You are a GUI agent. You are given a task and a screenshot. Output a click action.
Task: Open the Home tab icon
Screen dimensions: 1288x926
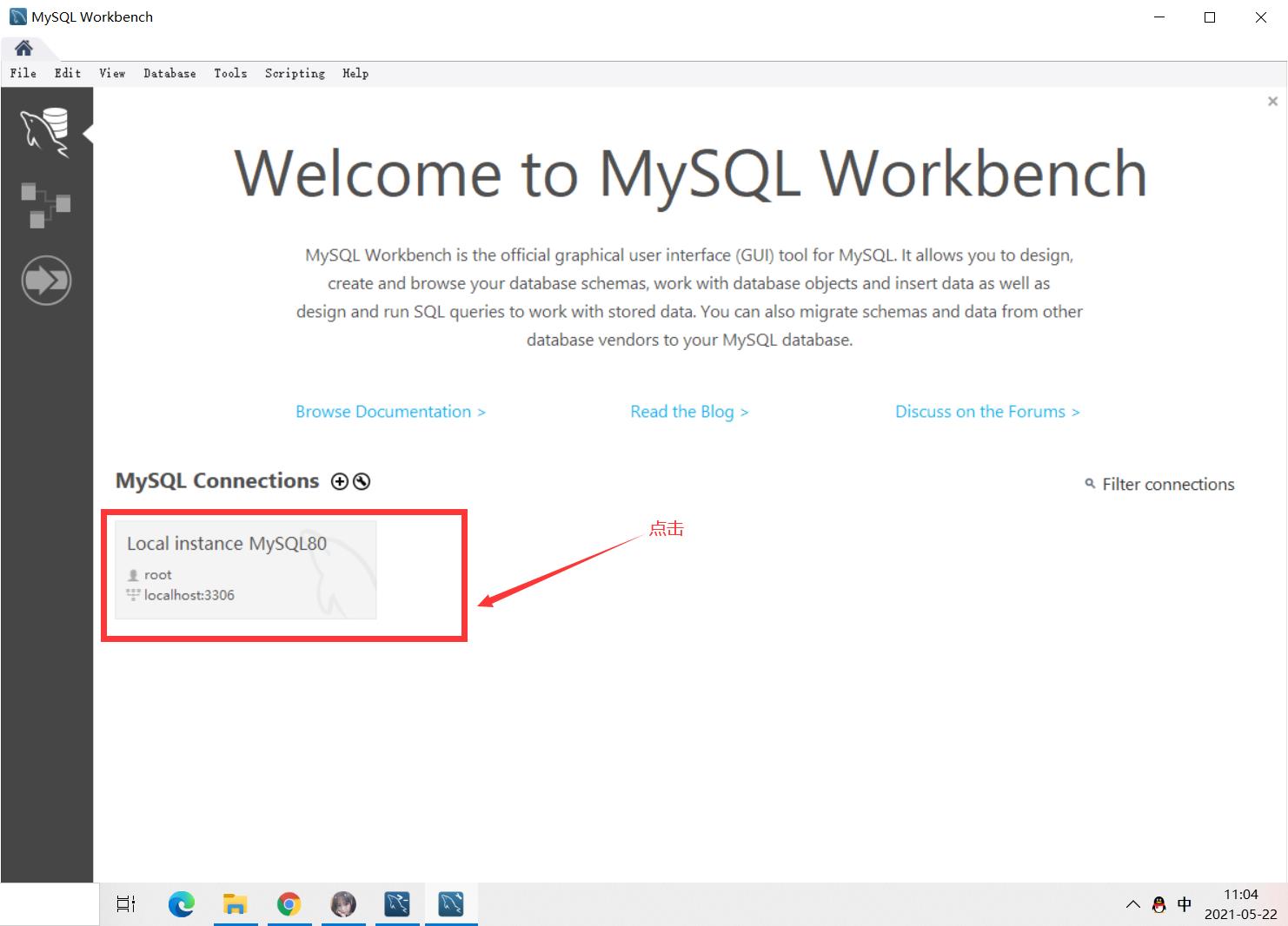[x=23, y=48]
